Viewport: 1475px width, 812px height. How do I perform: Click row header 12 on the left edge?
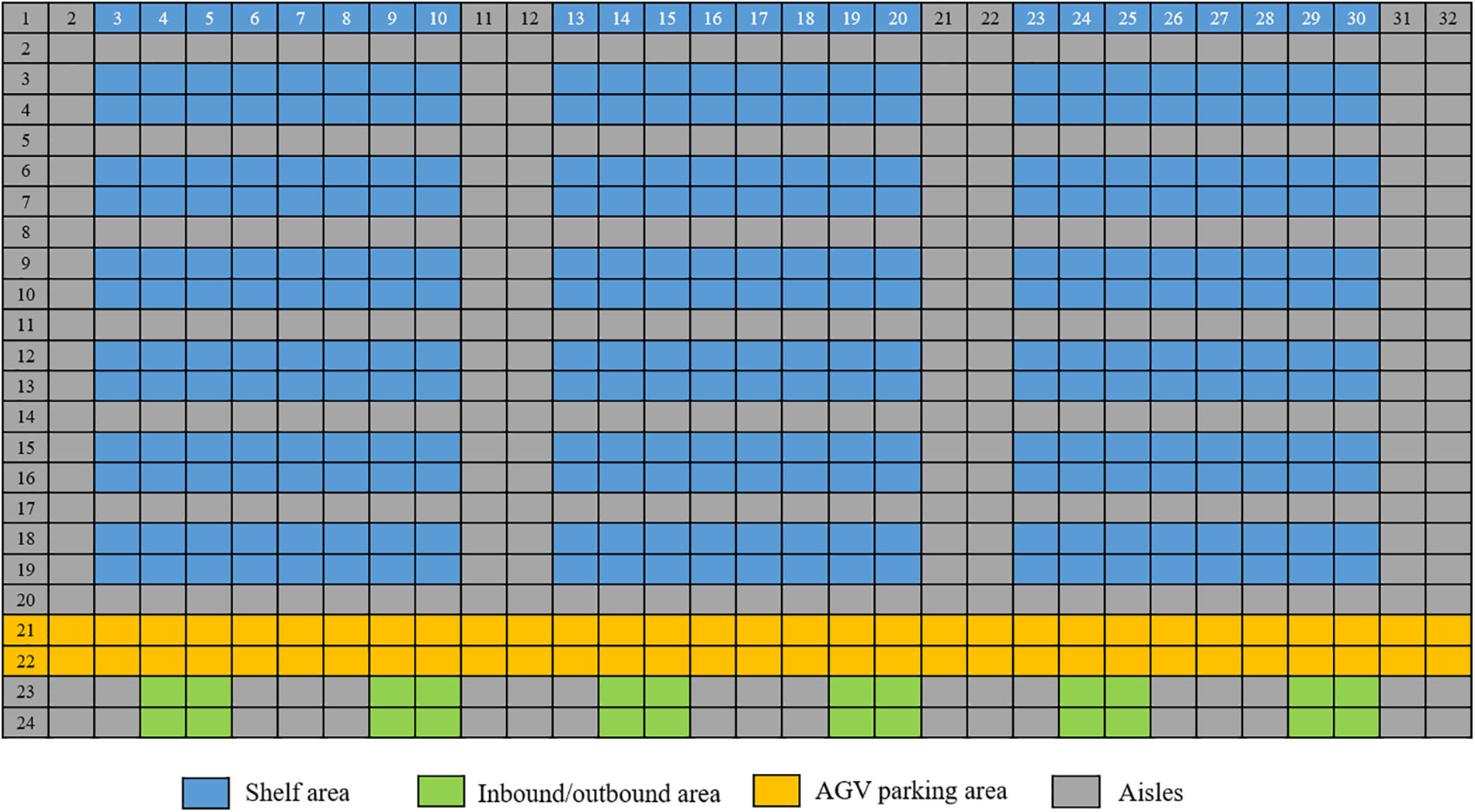pyautogui.click(x=26, y=356)
